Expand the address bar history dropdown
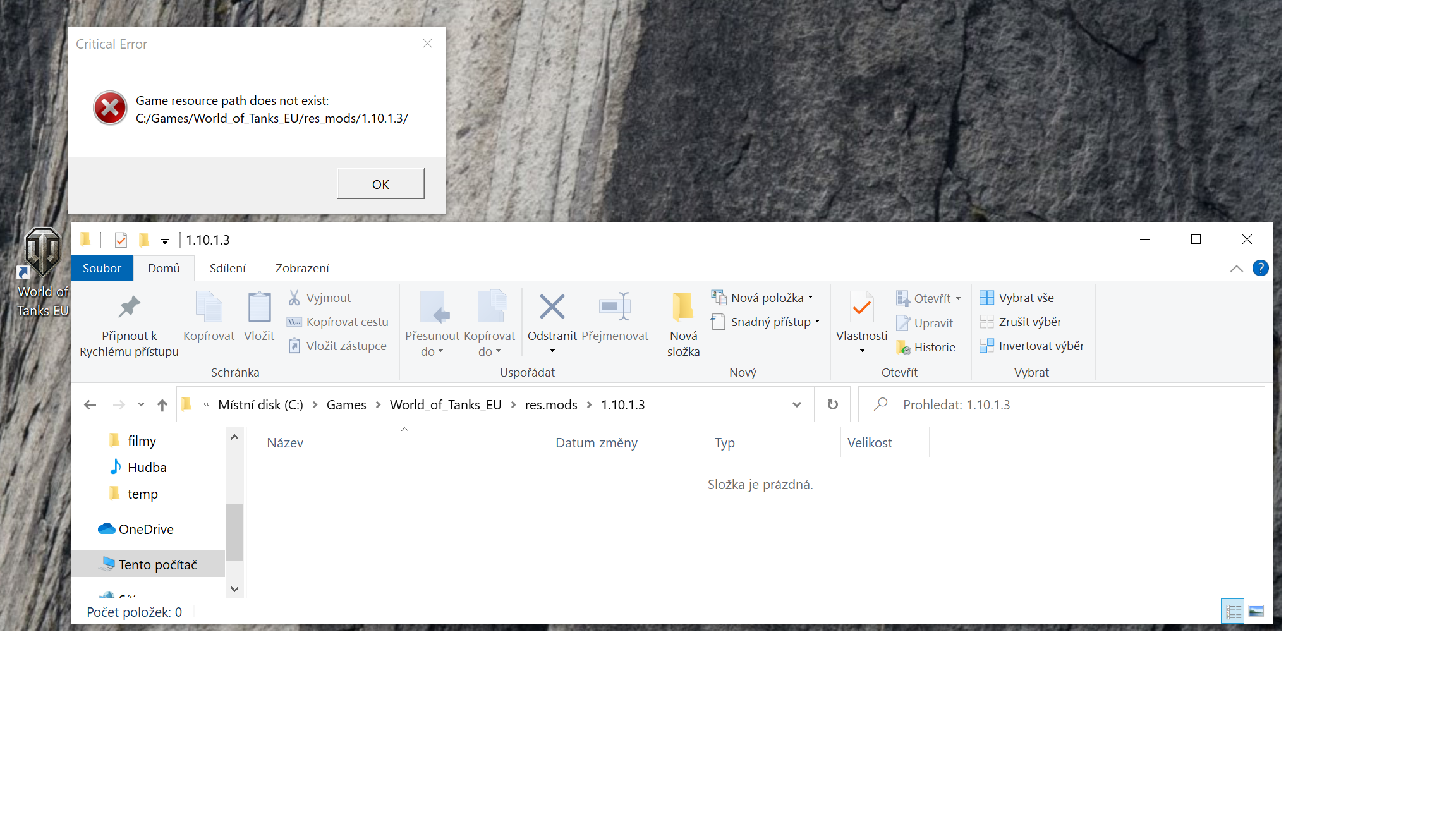The height and width of the screenshot is (819, 1456). tap(797, 405)
